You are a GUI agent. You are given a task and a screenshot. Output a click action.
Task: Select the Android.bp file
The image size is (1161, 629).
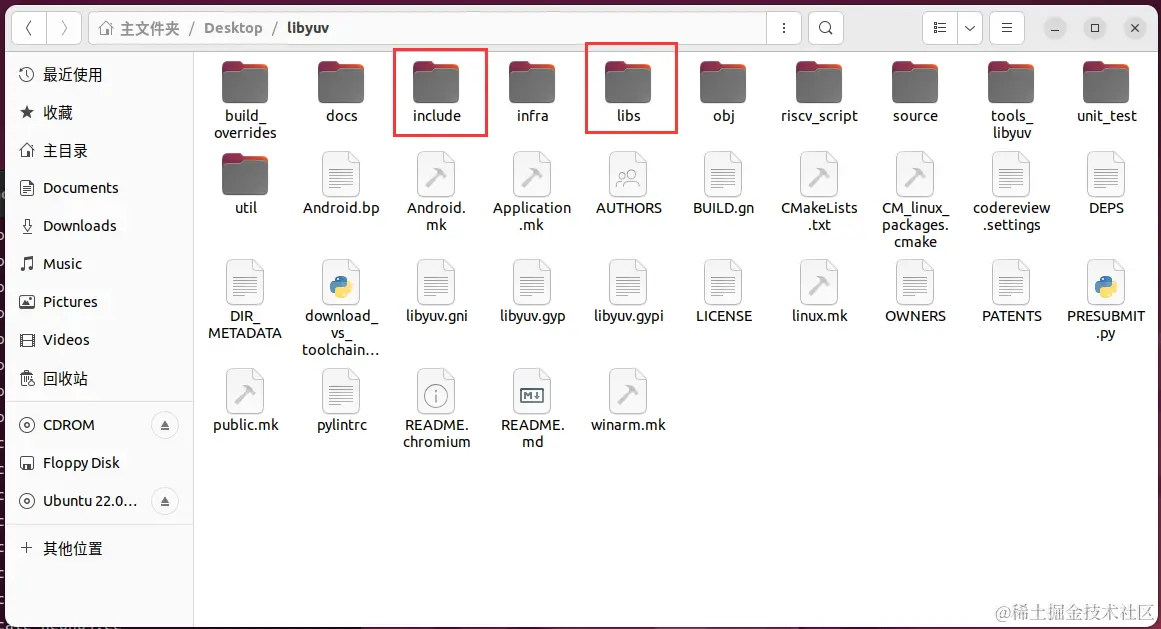341,184
